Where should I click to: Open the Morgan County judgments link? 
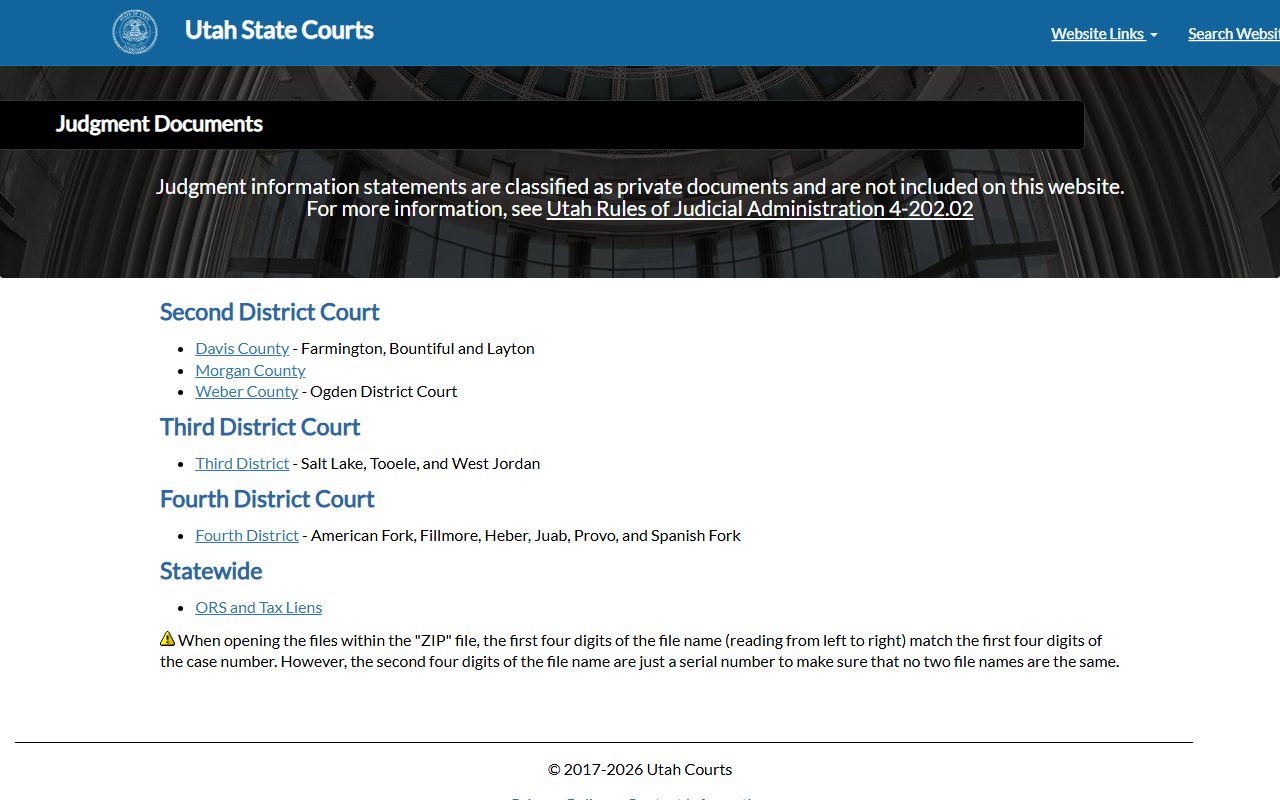point(250,370)
